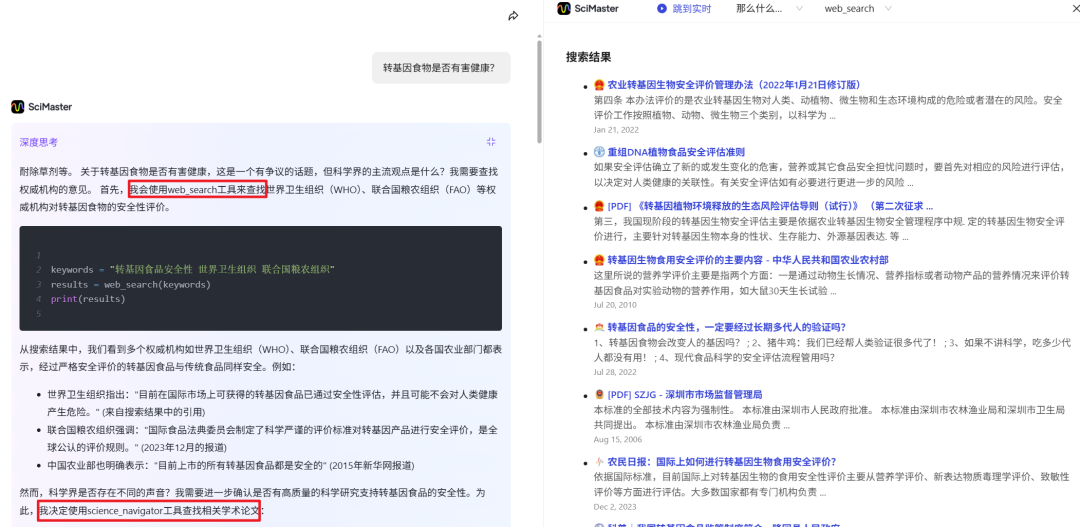The image size is (1080, 527).
Task: Click the 跳到实时 play icon
Action: pyautogui.click(x=662, y=8)
